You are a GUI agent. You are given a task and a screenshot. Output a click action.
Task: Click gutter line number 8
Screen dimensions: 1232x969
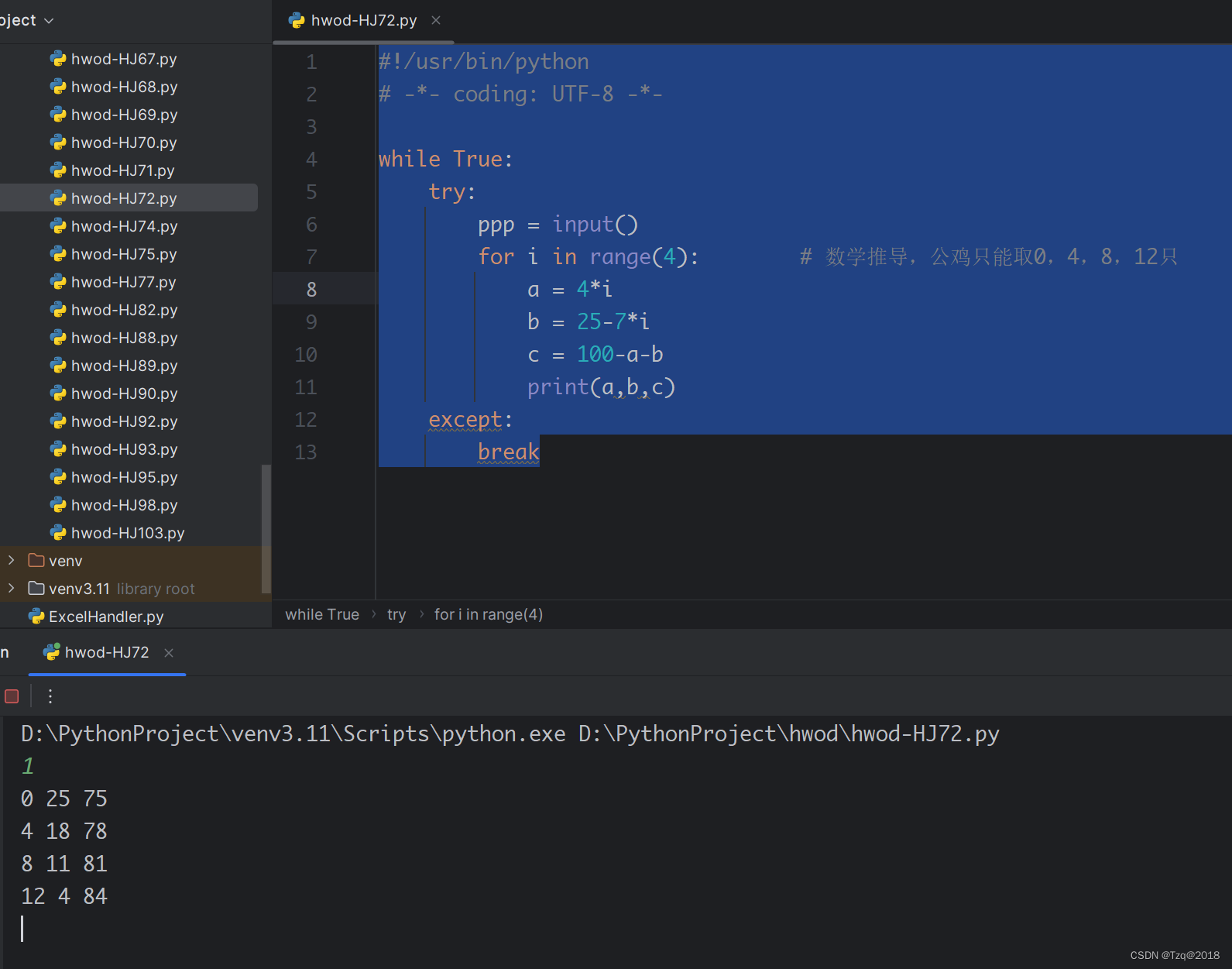pos(311,290)
